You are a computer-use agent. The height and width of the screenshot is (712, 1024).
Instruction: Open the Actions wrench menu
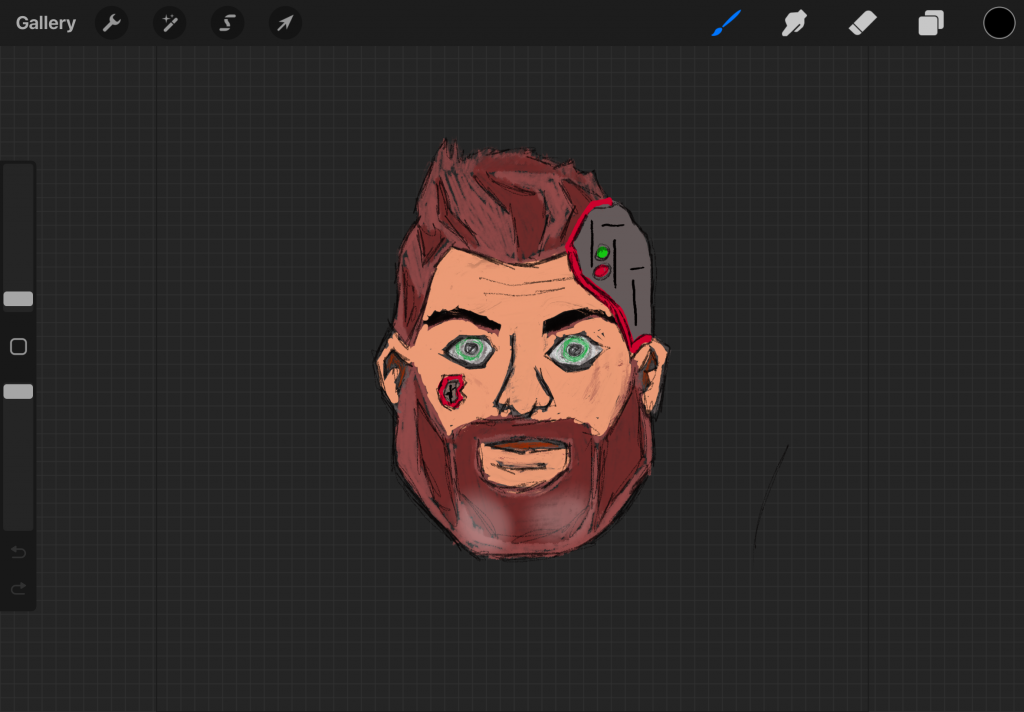[112, 23]
